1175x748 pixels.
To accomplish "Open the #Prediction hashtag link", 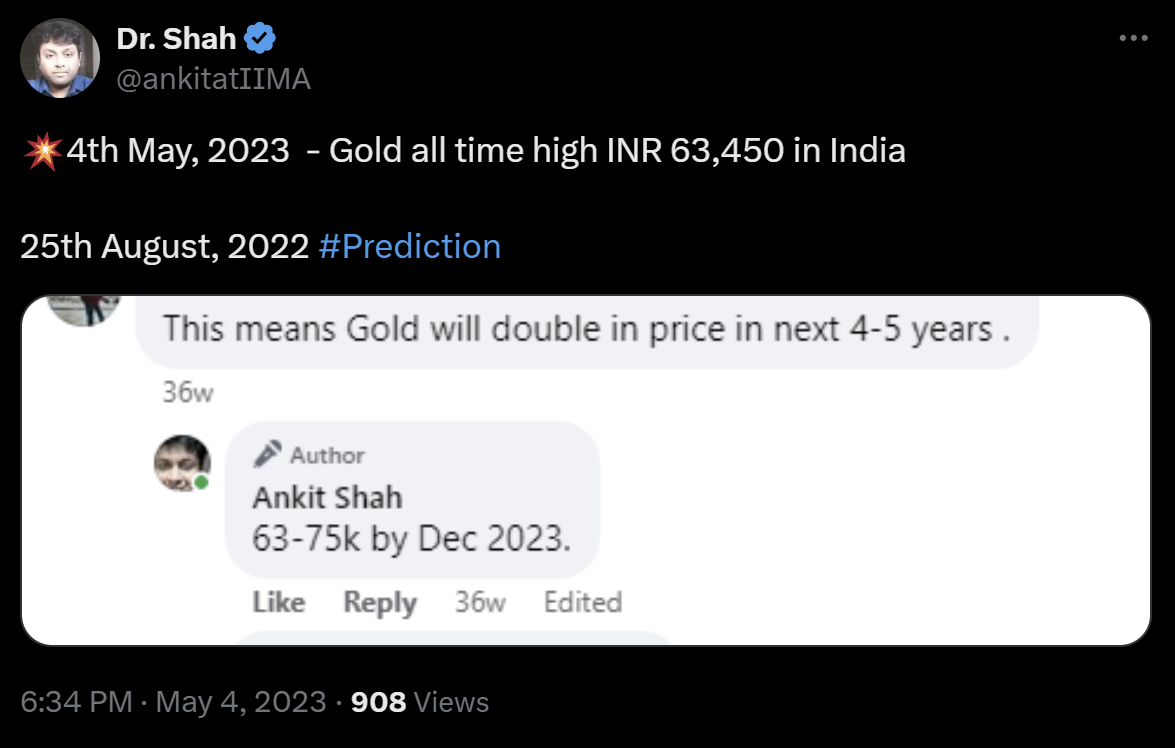I will click(410, 246).
